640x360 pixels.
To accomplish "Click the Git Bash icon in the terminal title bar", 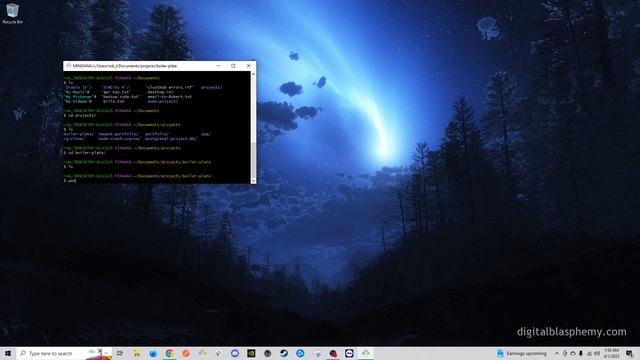I will tap(68, 66).
